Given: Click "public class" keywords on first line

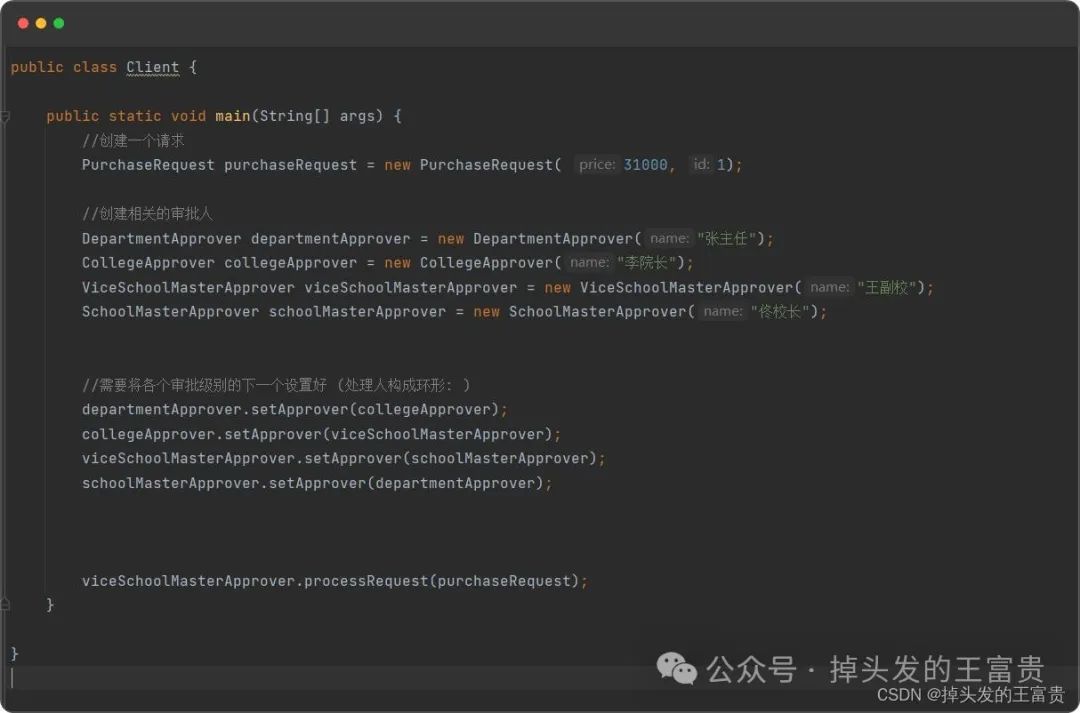Looking at the screenshot, I should [x=63, y=67].
